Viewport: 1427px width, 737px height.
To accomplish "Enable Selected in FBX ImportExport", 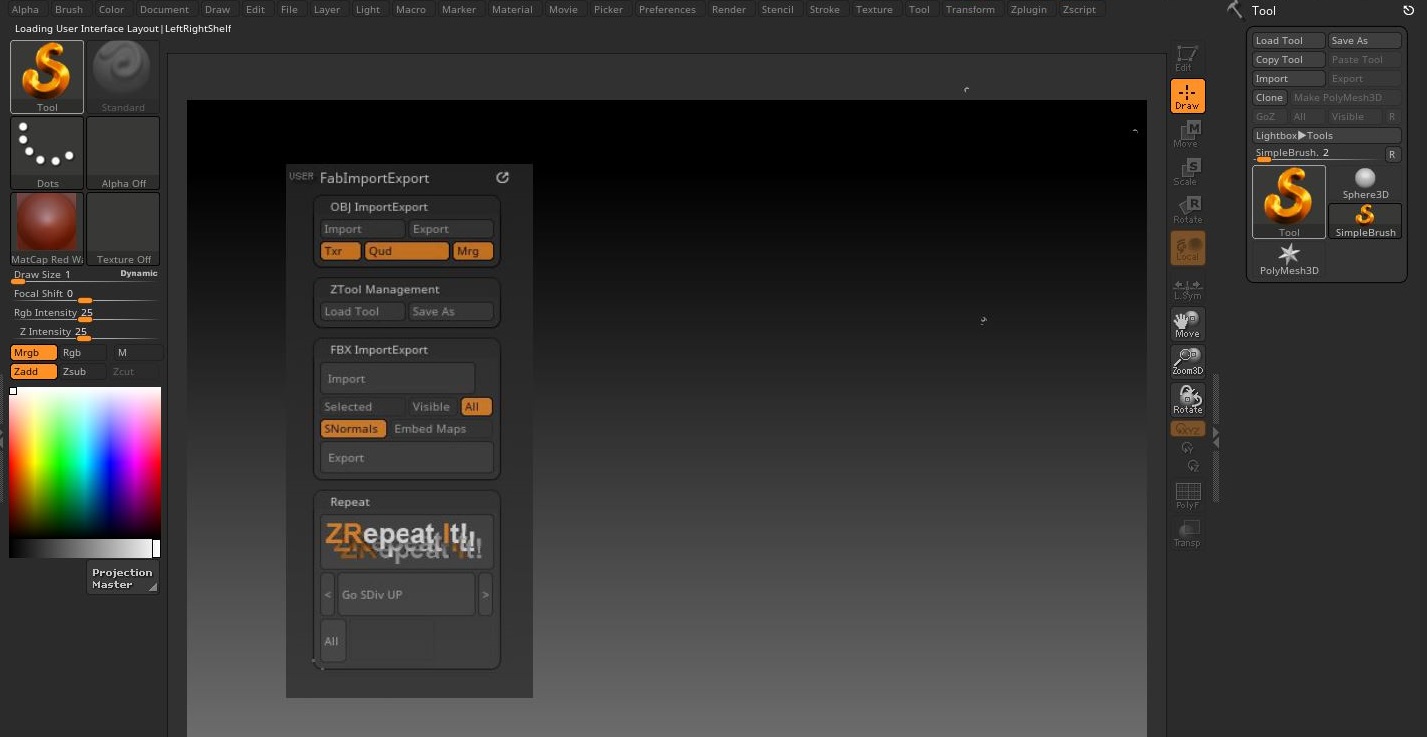I will [363, 407].
